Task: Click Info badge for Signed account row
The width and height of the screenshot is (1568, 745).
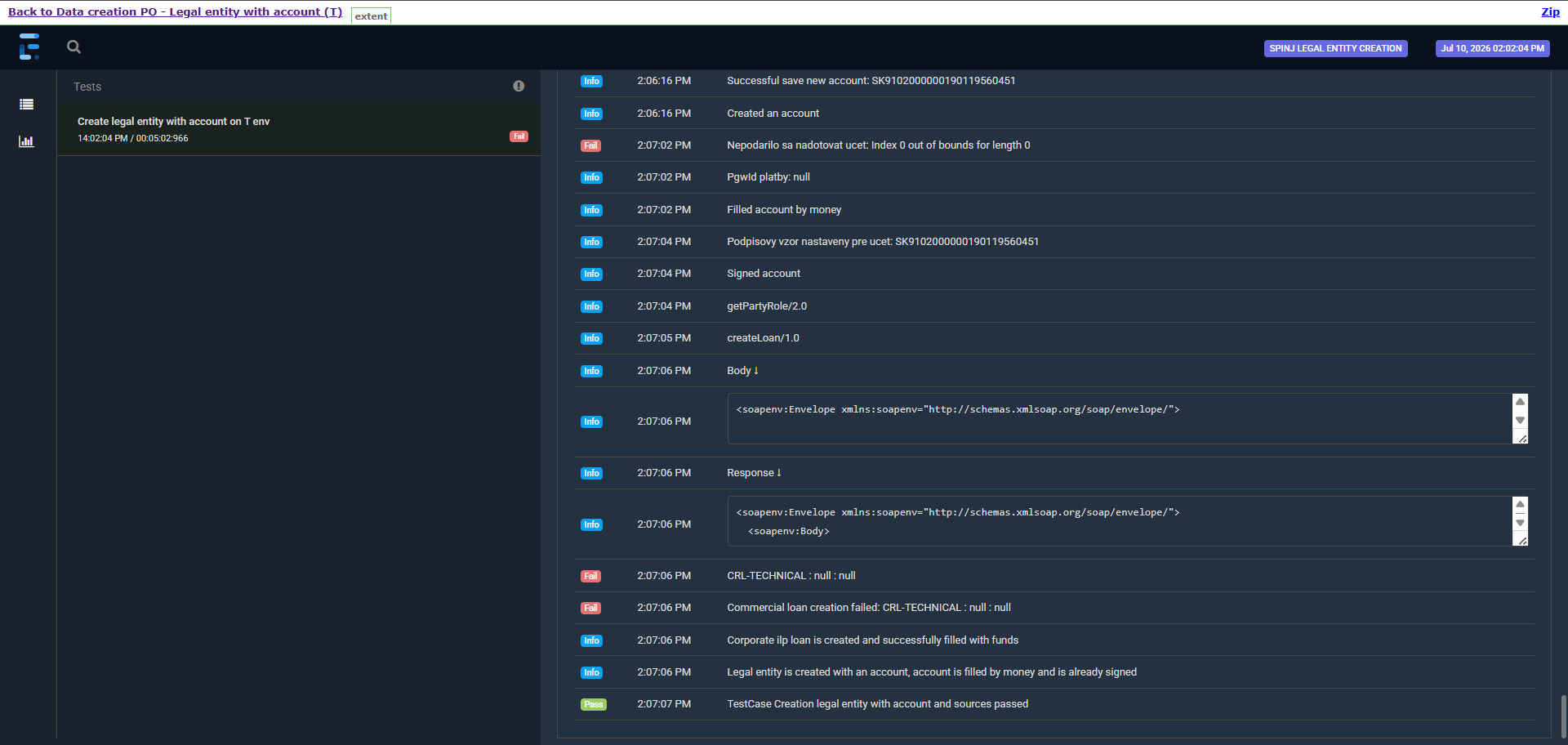Action: click(x=591, y=274)
